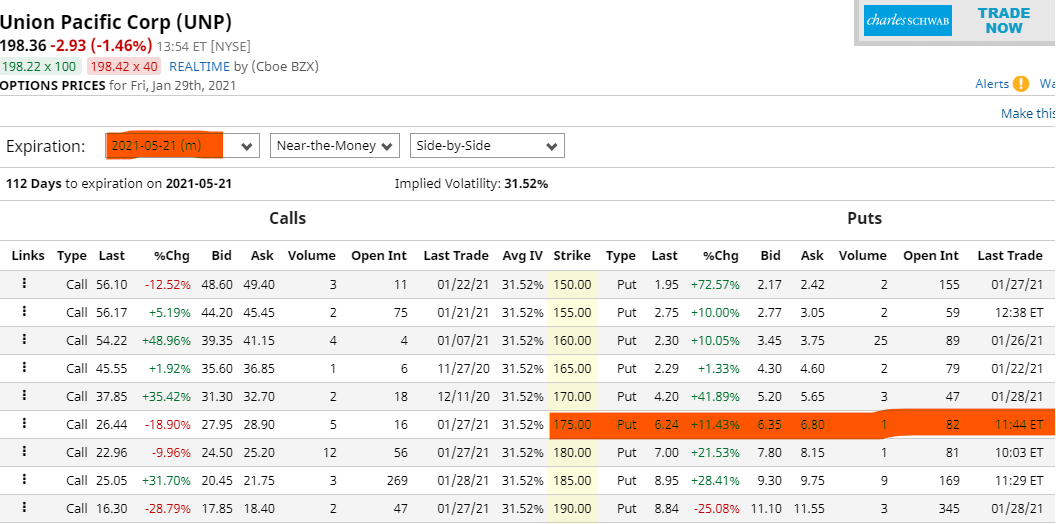Open links menu for 185.00 strike row

(x=25, y=480)
